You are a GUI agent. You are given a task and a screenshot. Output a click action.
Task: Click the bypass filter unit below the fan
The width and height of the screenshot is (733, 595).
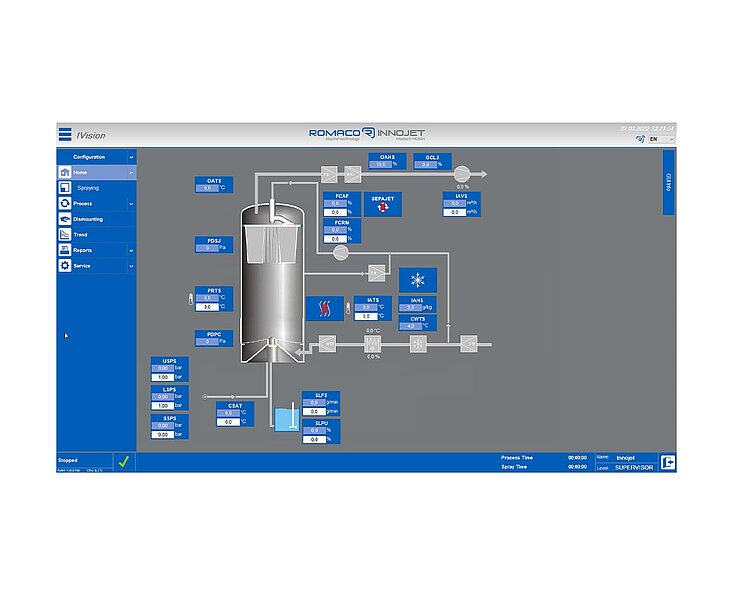point(377,272)
